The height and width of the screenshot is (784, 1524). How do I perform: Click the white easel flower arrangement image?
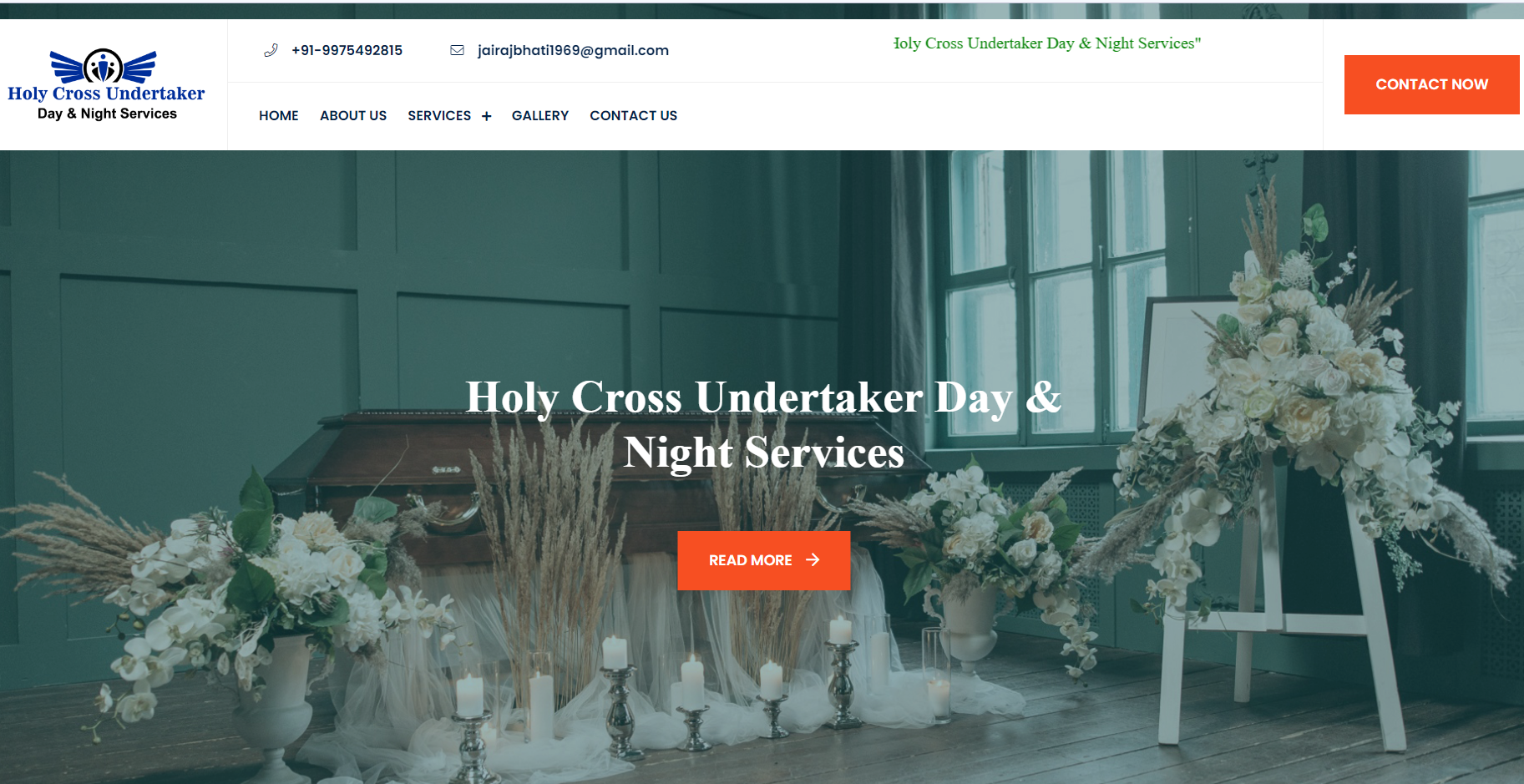pyautogui.click(x=1303, y=468)
